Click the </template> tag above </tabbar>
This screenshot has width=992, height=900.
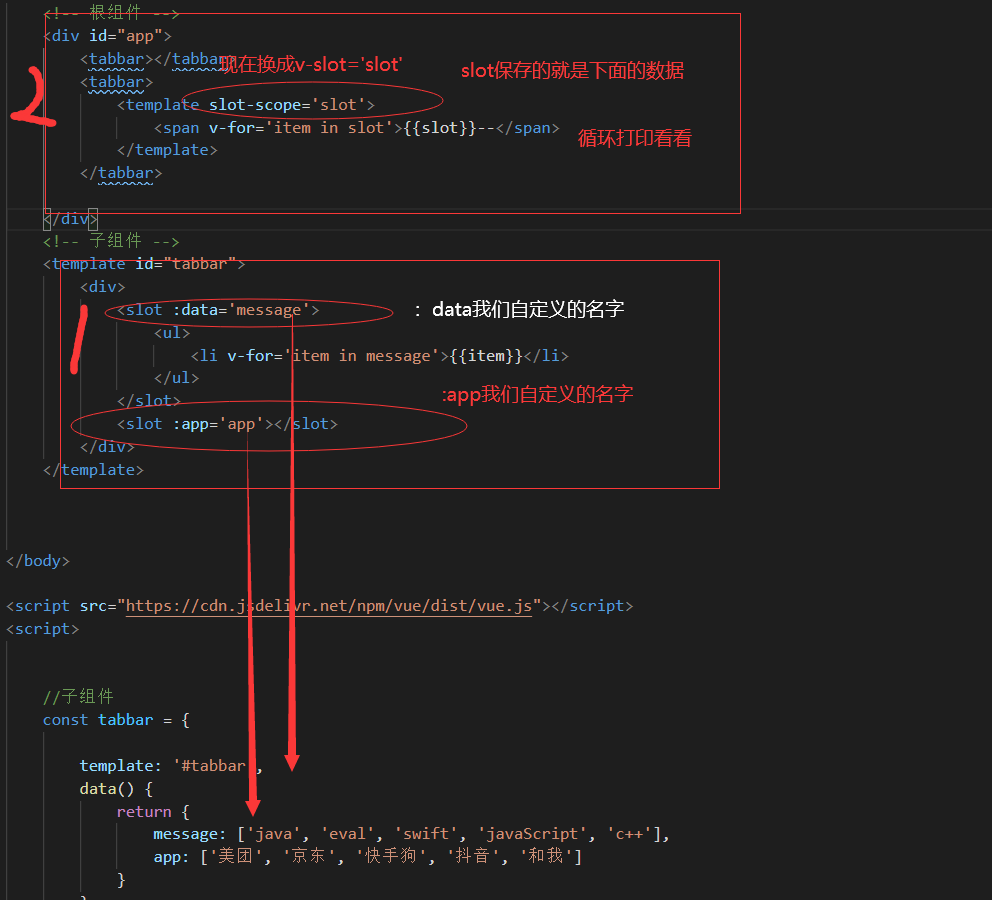[168, 150]
